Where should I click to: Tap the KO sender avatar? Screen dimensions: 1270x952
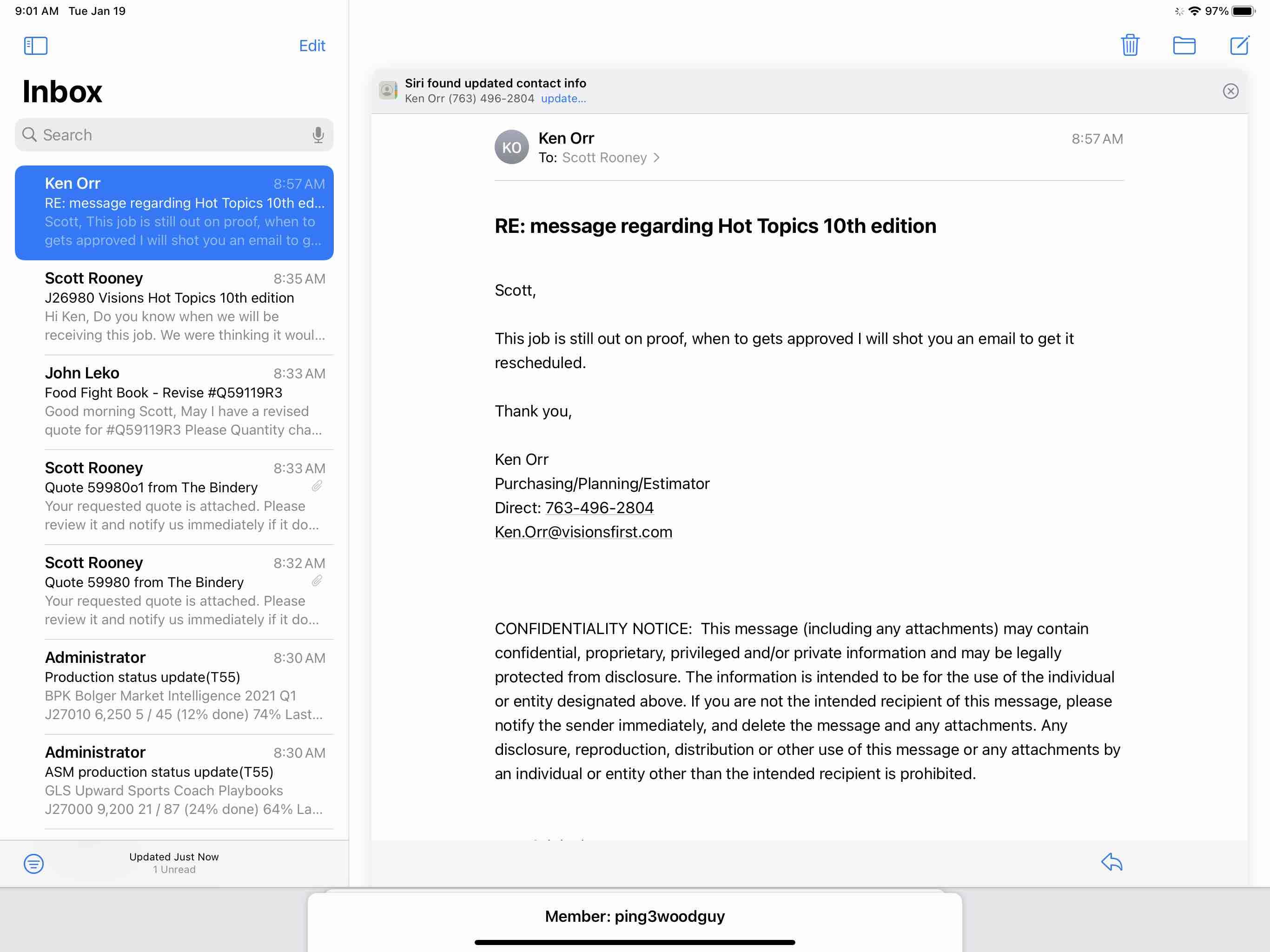coord(511,147)
